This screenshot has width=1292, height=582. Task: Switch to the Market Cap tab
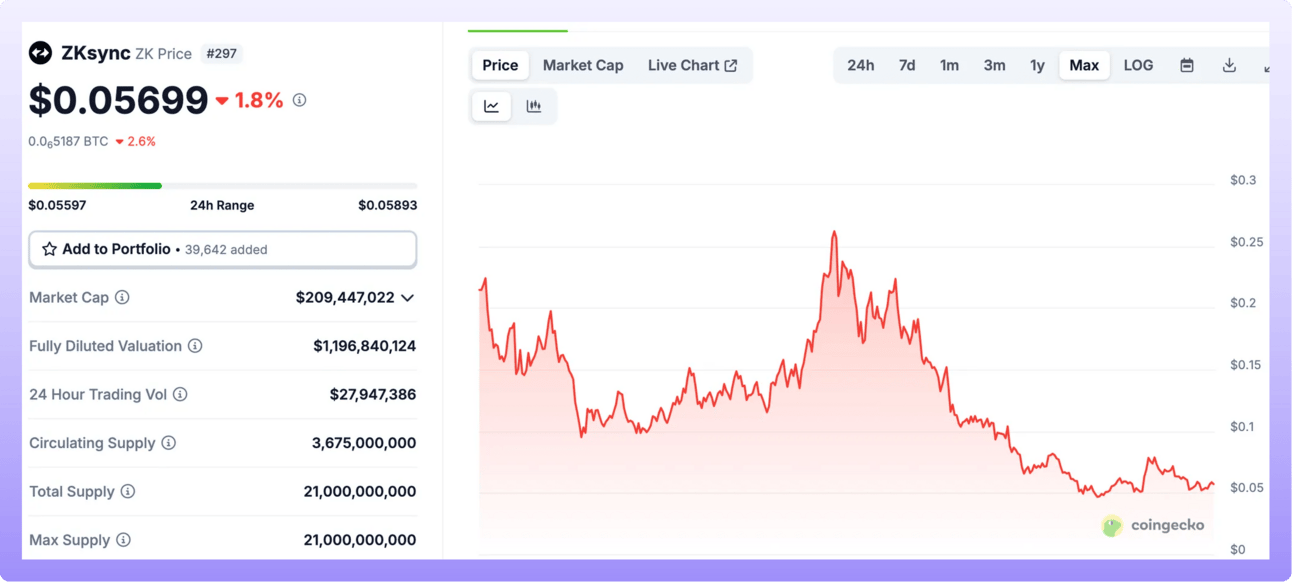point(583,65)
